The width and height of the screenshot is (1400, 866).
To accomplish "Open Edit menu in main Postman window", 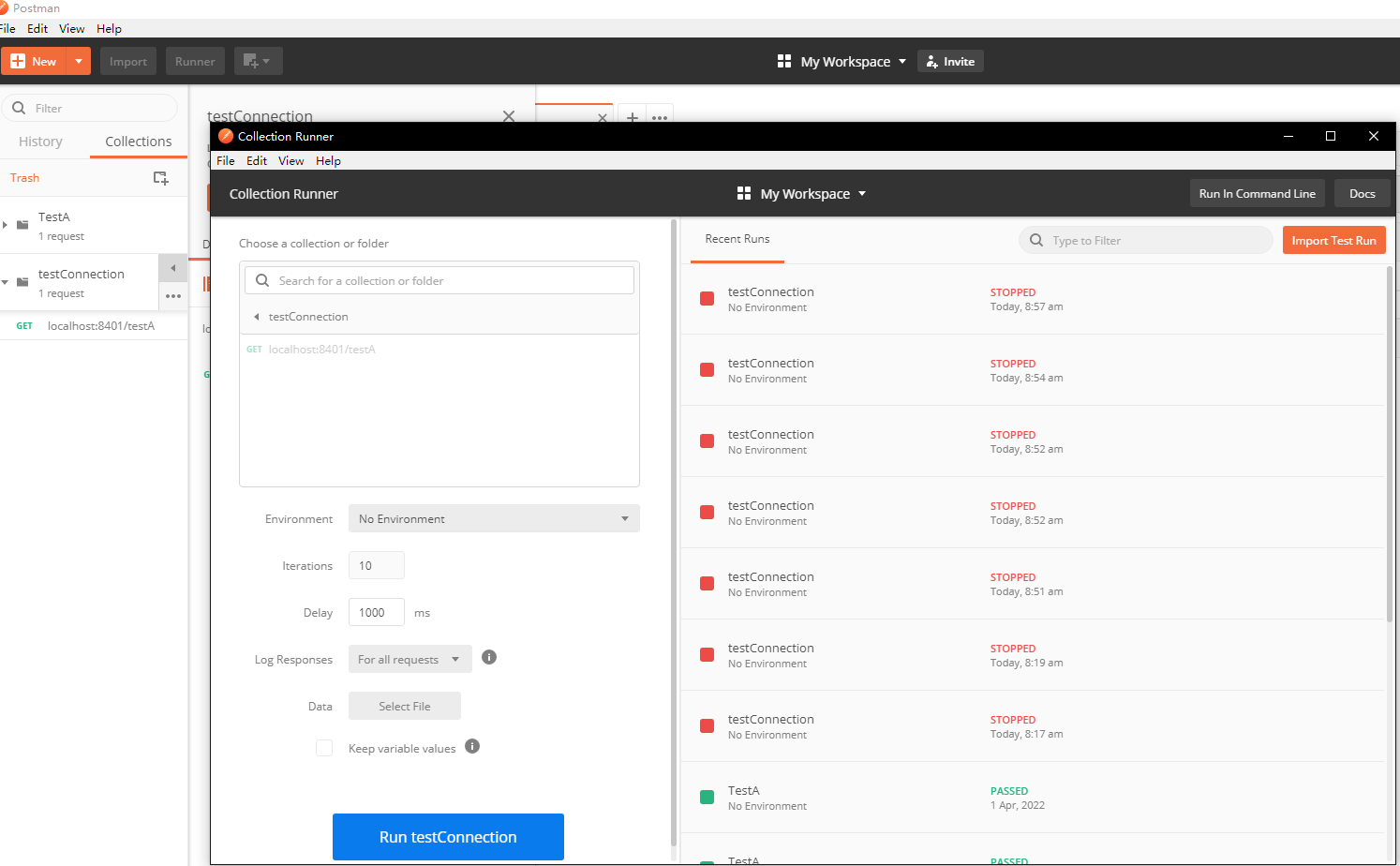I will point(37,28).
